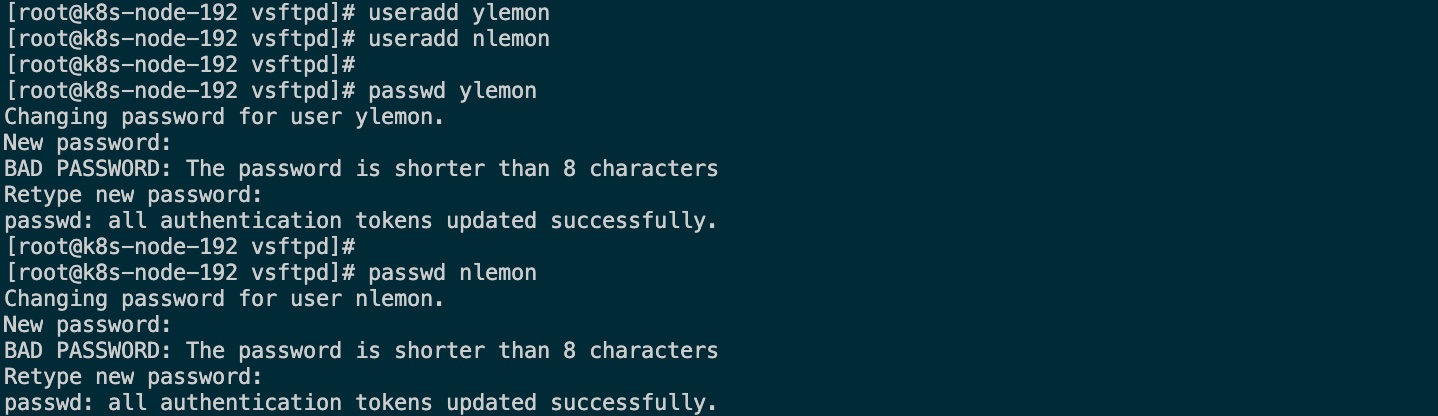Select the 'passwd nlemon' command

[453, 273]
